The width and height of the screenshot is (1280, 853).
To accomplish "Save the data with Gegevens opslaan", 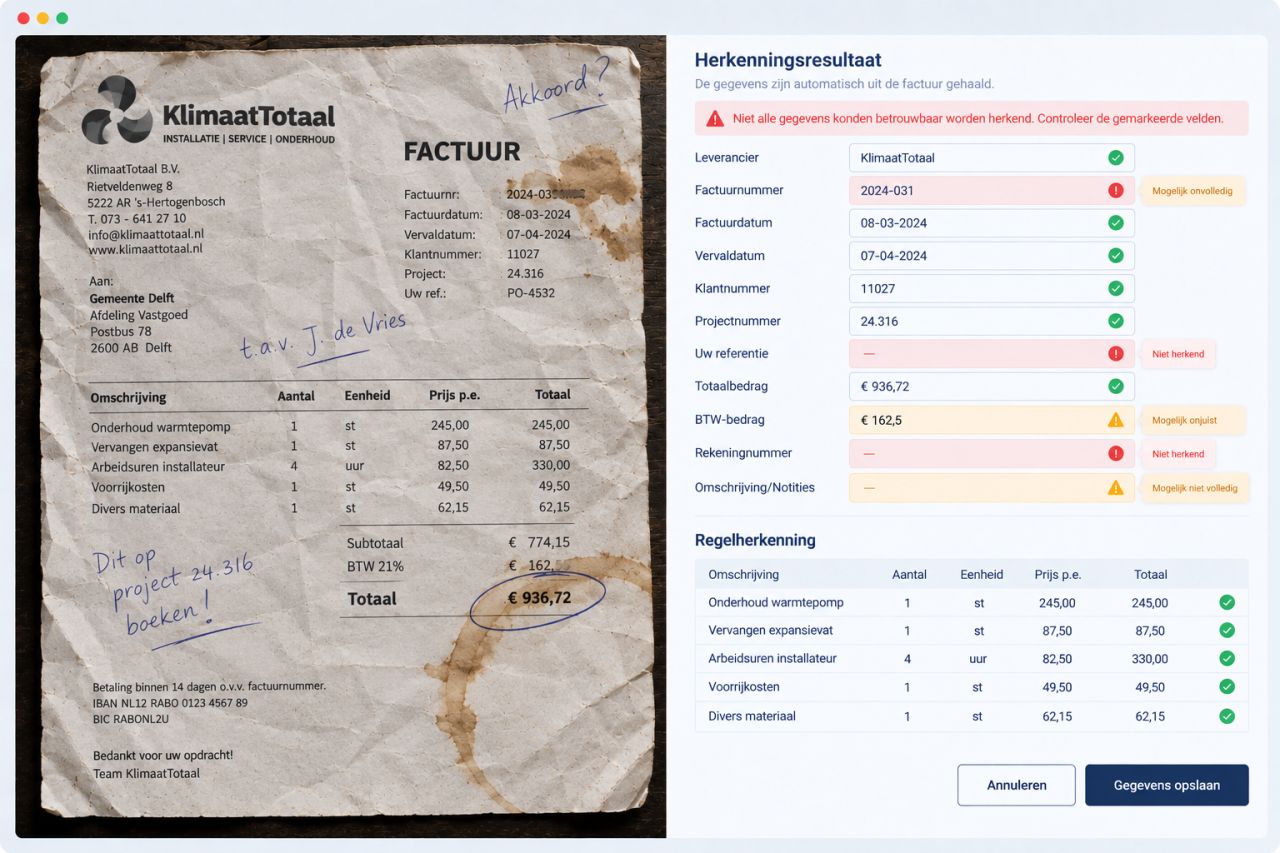I will [x=1167, y=785].
